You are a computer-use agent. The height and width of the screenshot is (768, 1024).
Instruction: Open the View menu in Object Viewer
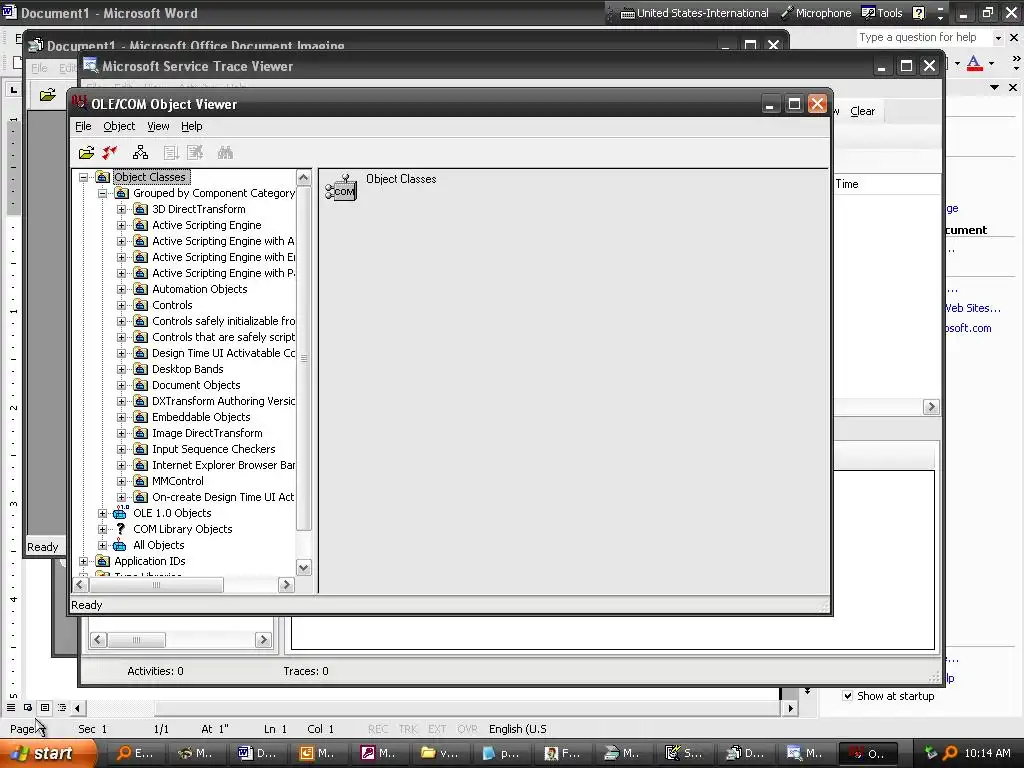point(158,126)
